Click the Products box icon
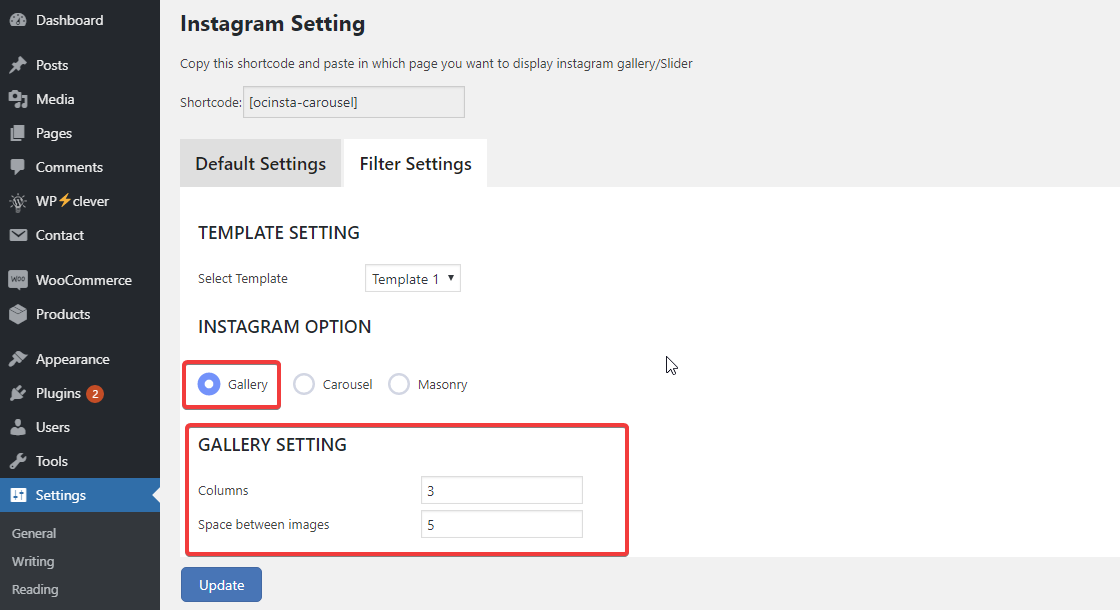Screen dimensions: 1120x610 [18, 314]
